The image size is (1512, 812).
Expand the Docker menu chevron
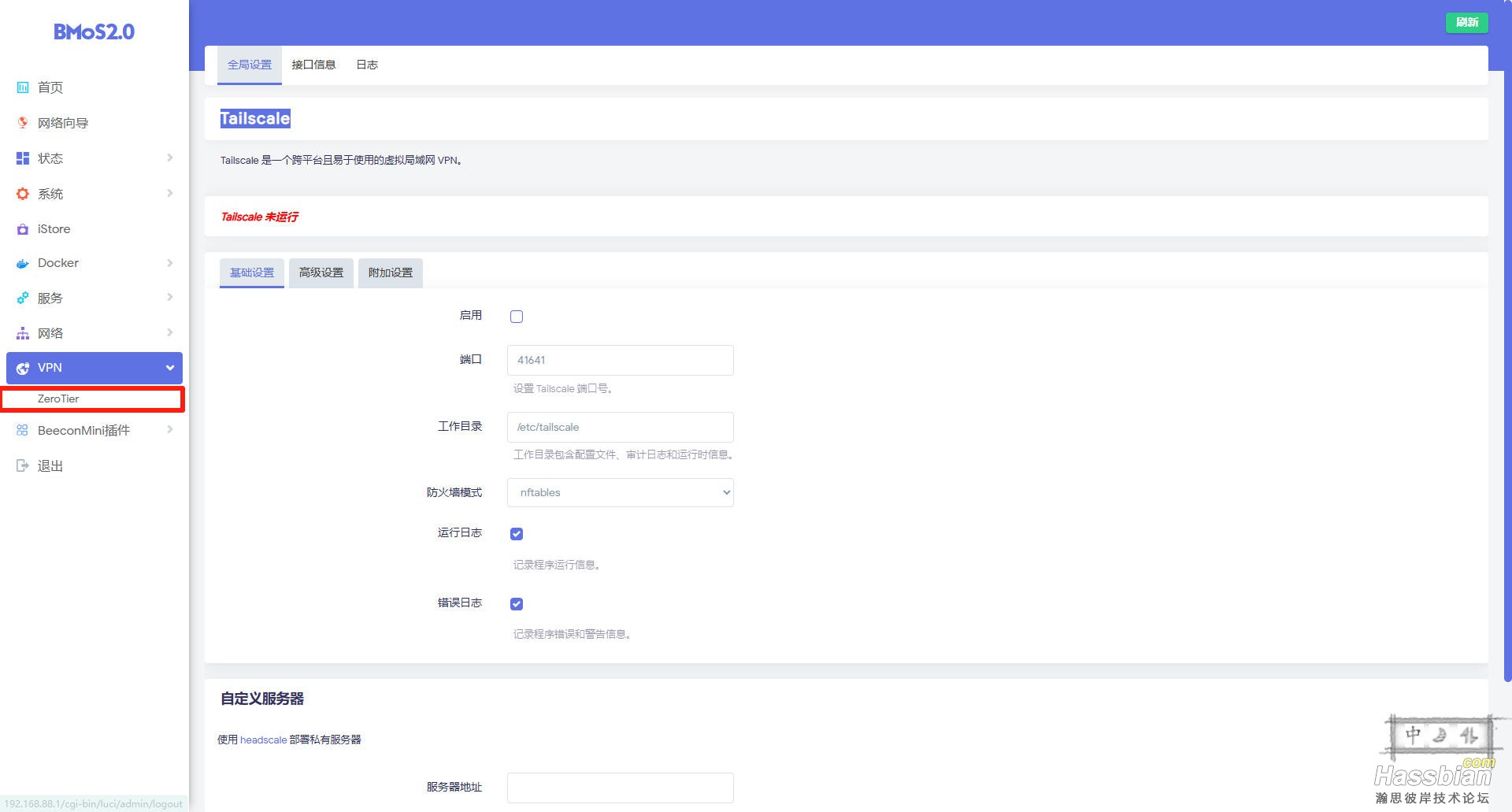(x=169, y=262)
